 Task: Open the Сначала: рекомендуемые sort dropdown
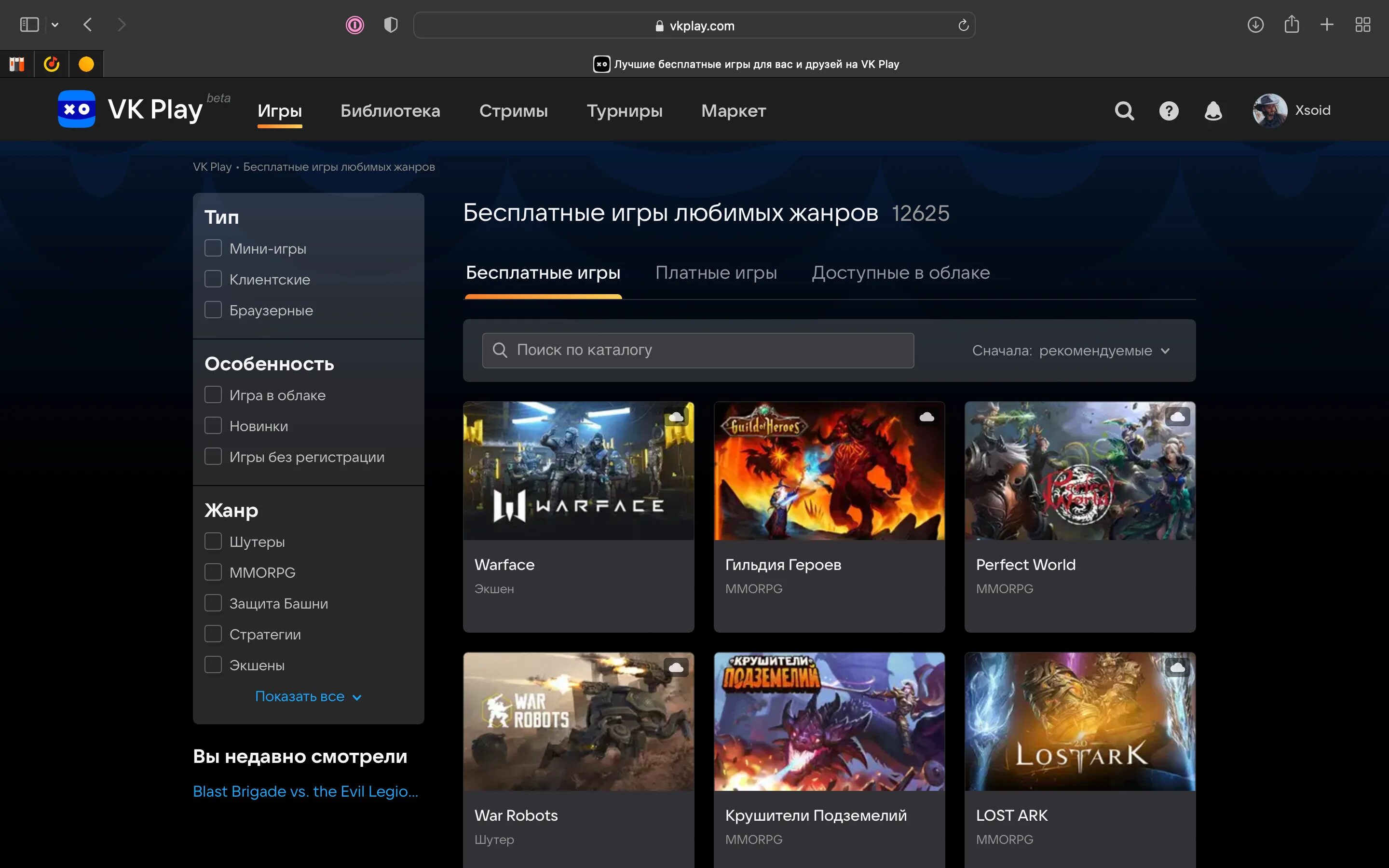1071,350
